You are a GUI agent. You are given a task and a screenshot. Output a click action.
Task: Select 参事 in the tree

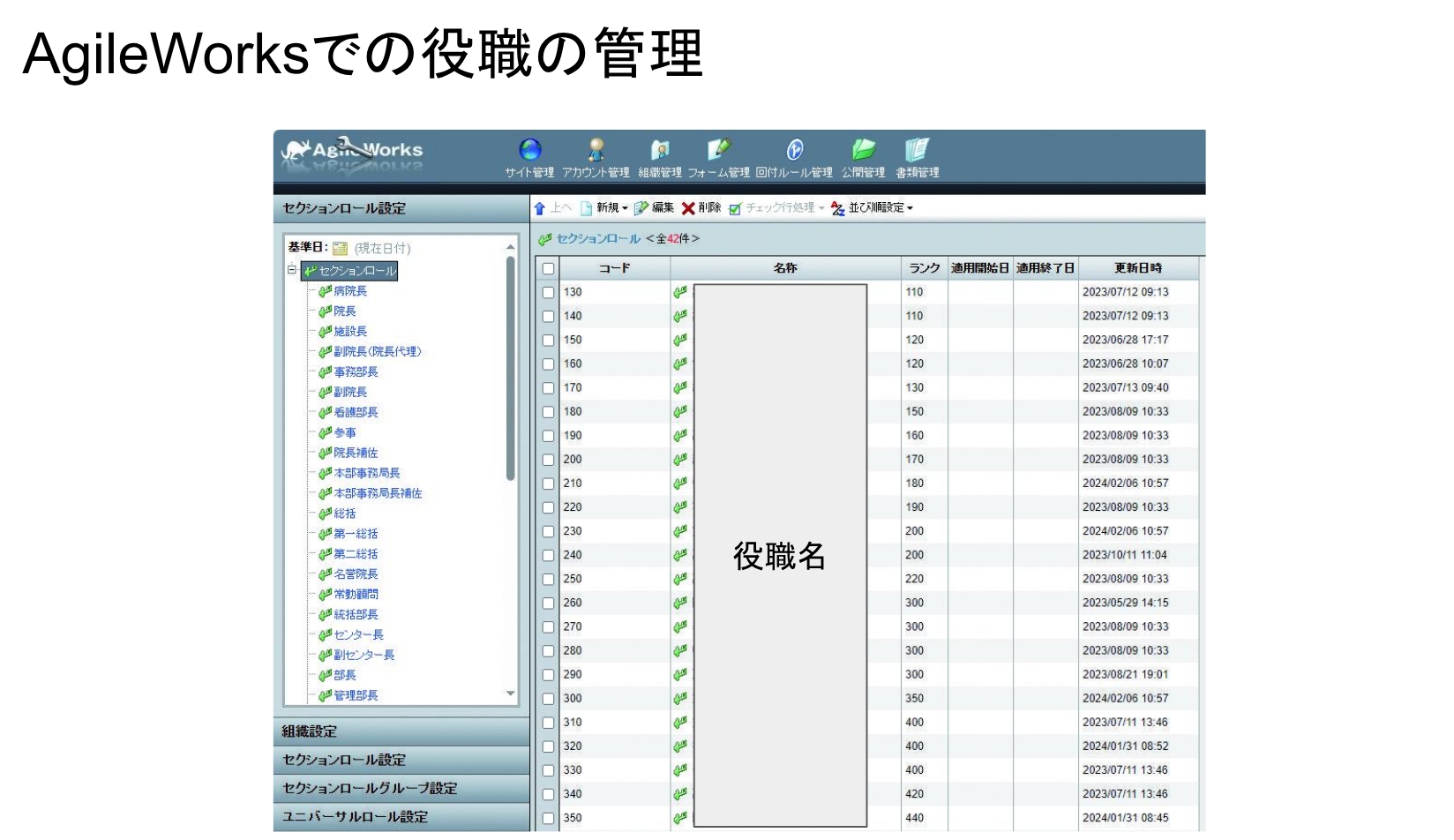344,433
